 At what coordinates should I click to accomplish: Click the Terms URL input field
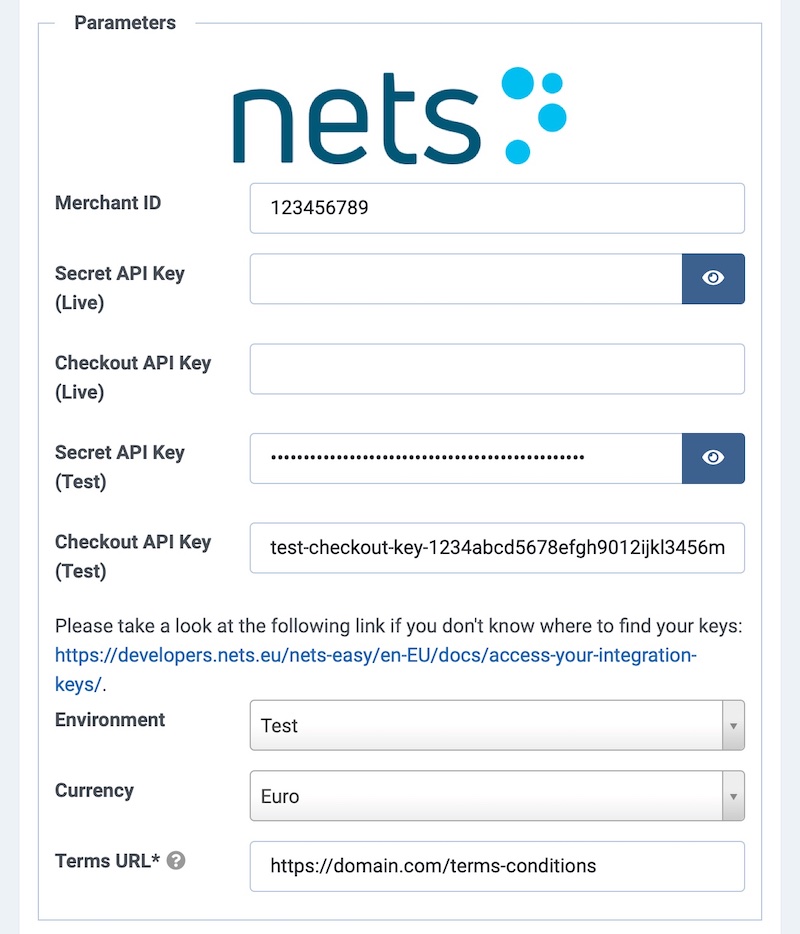(x=497, y=866)
